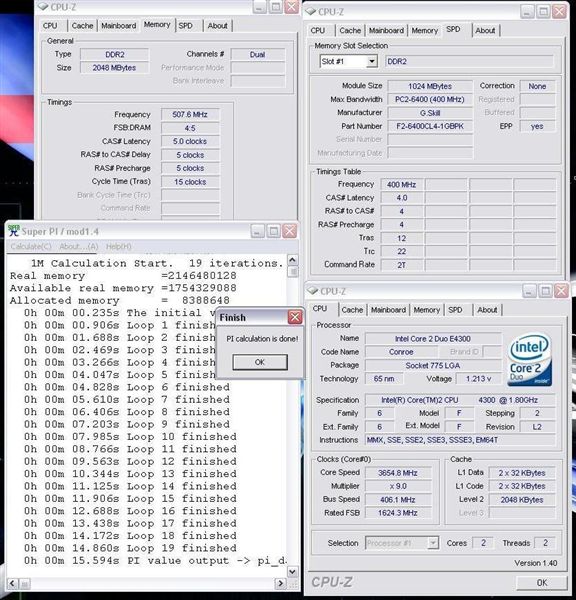Expand the Slot #1 memory slot dropdown
Image resolution: width=576 pixels, height=600 pixels.
click(x=371, y=61)
